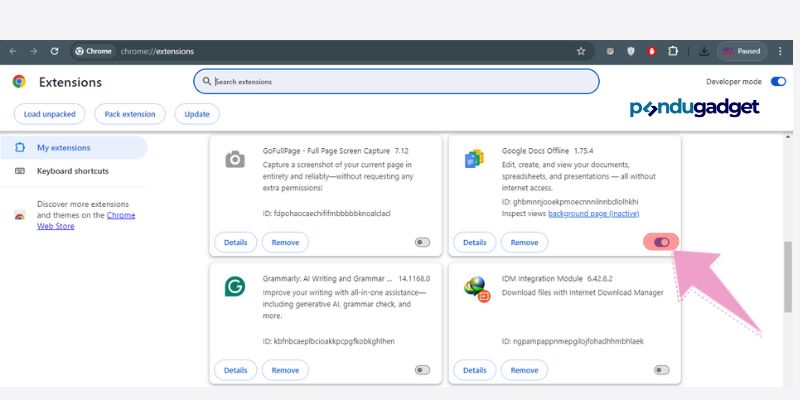
Task: Click the Extensions page heading
Action: pyautogui.click(x=70, y=82)
